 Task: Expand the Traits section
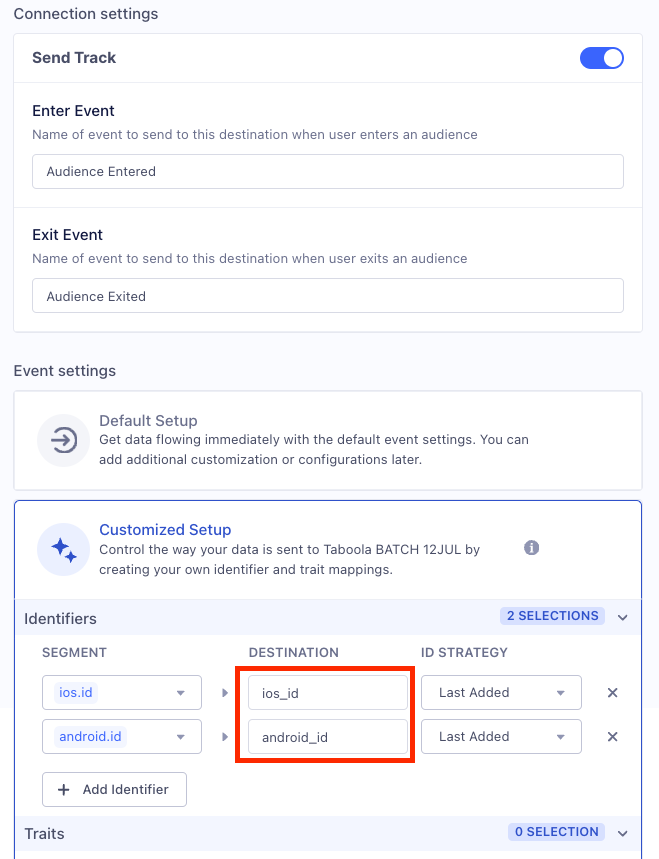tap(622, 831)
